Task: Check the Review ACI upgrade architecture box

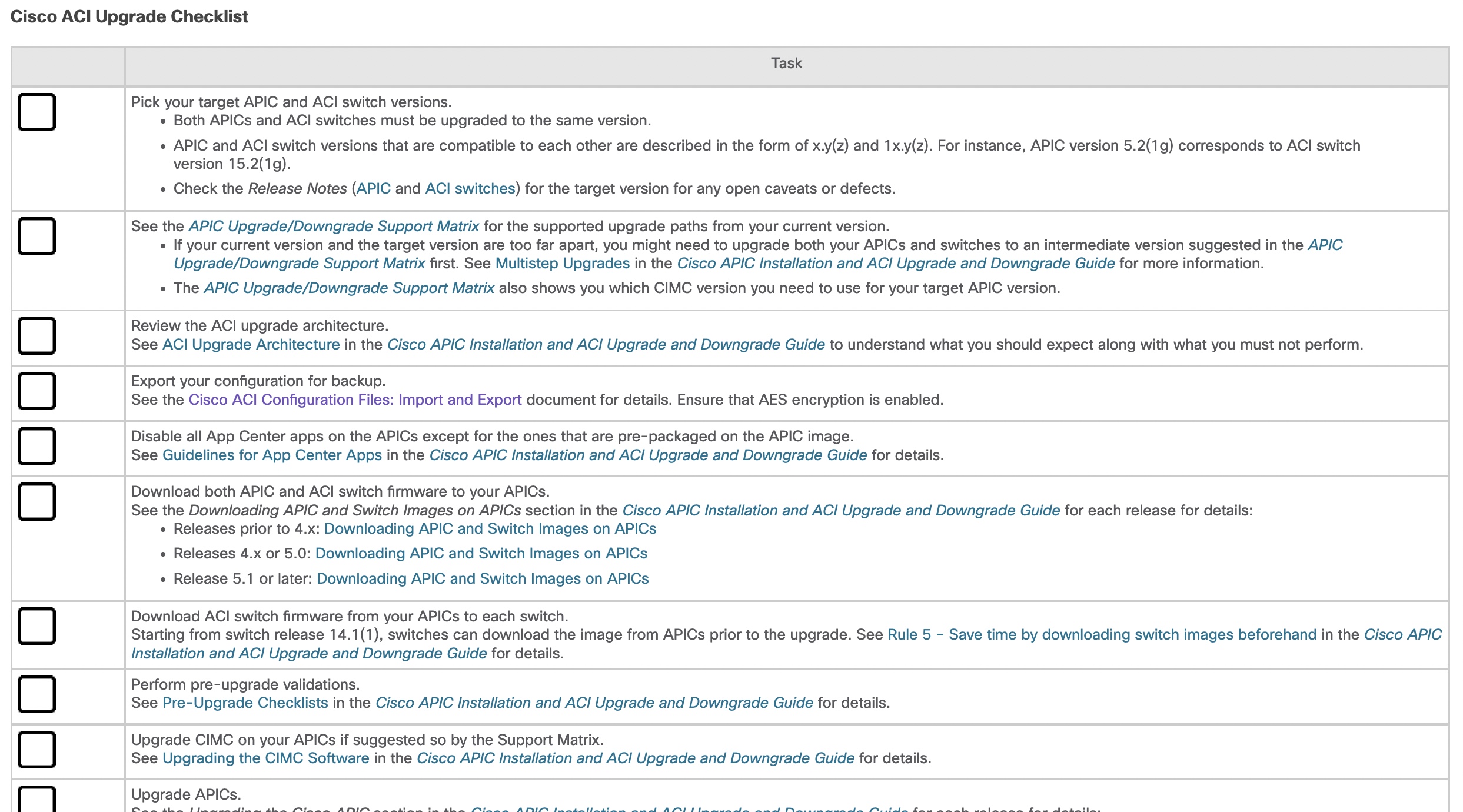Action: pos(36,335)
